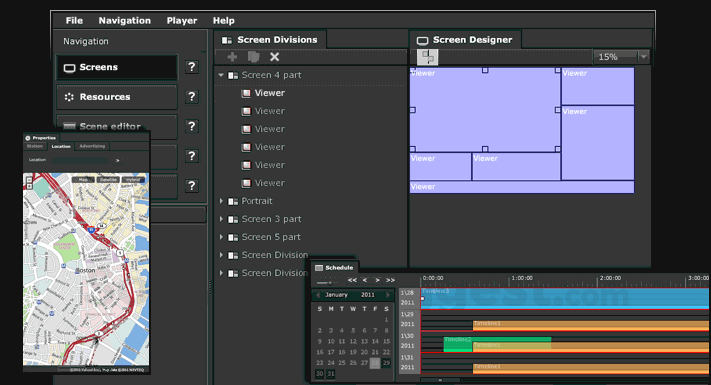The height and width of the screenshot is (385, 711).
Task: Click the double-right fast-forward button in Schedule
Action: click(390, 280)
